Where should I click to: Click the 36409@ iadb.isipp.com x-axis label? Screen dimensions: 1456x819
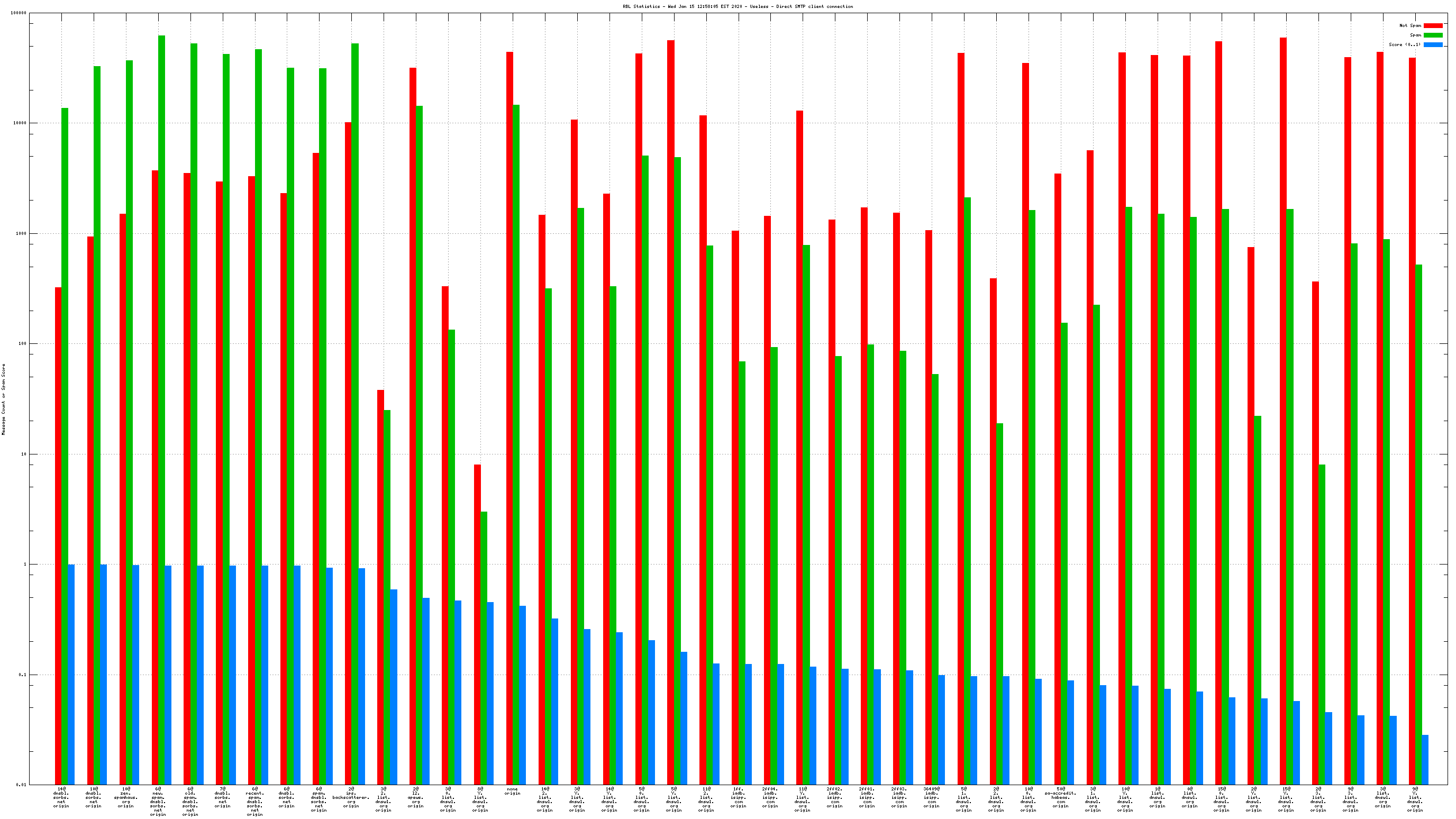[x=932, y=797]
